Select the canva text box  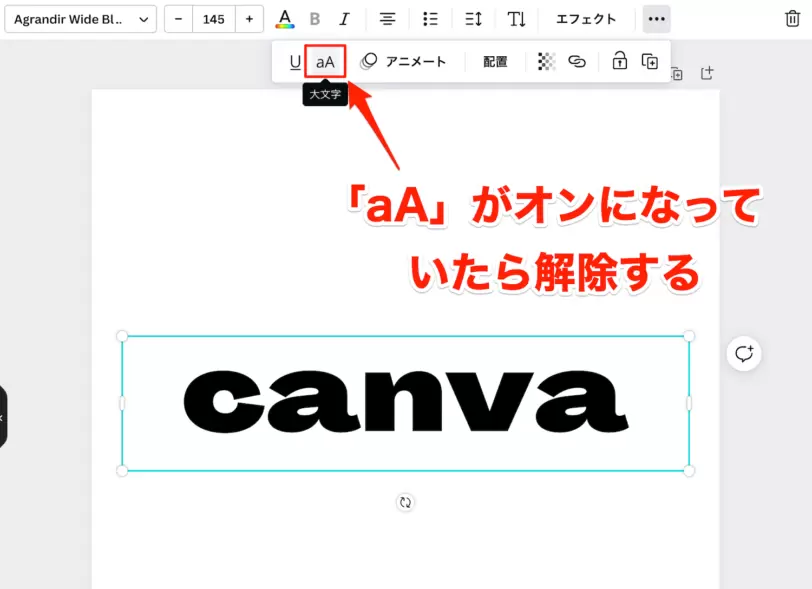pos(405,403)
